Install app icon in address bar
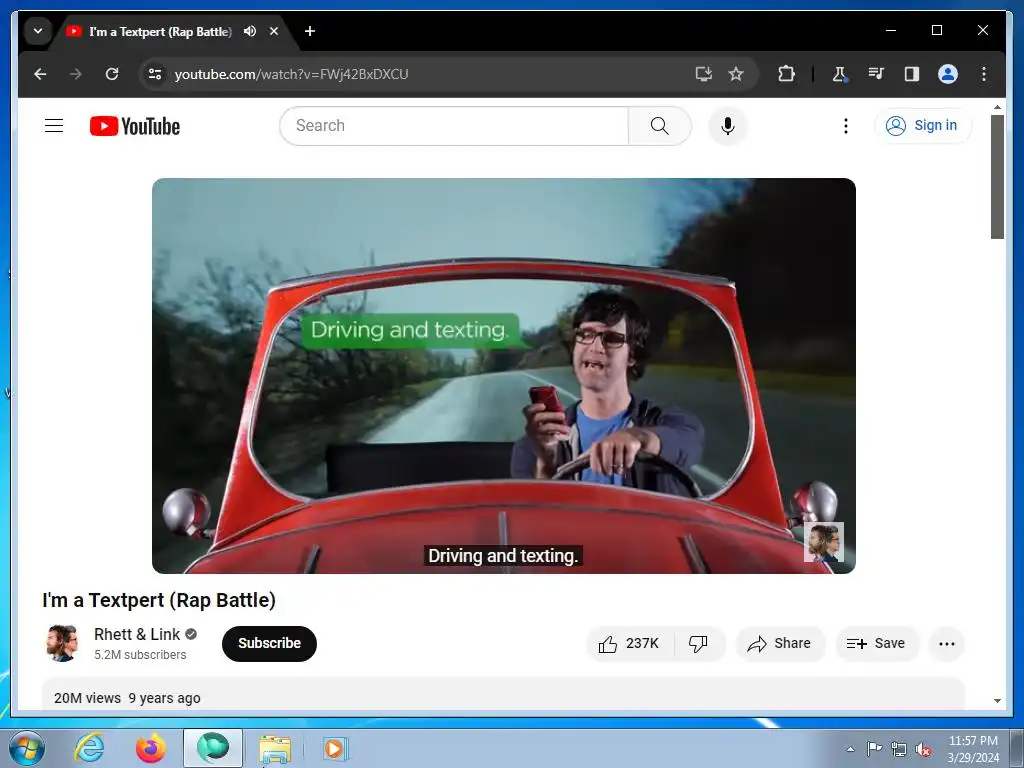Image resolution: width=1024 pixels, height=768 pixels. click(703, 74)
